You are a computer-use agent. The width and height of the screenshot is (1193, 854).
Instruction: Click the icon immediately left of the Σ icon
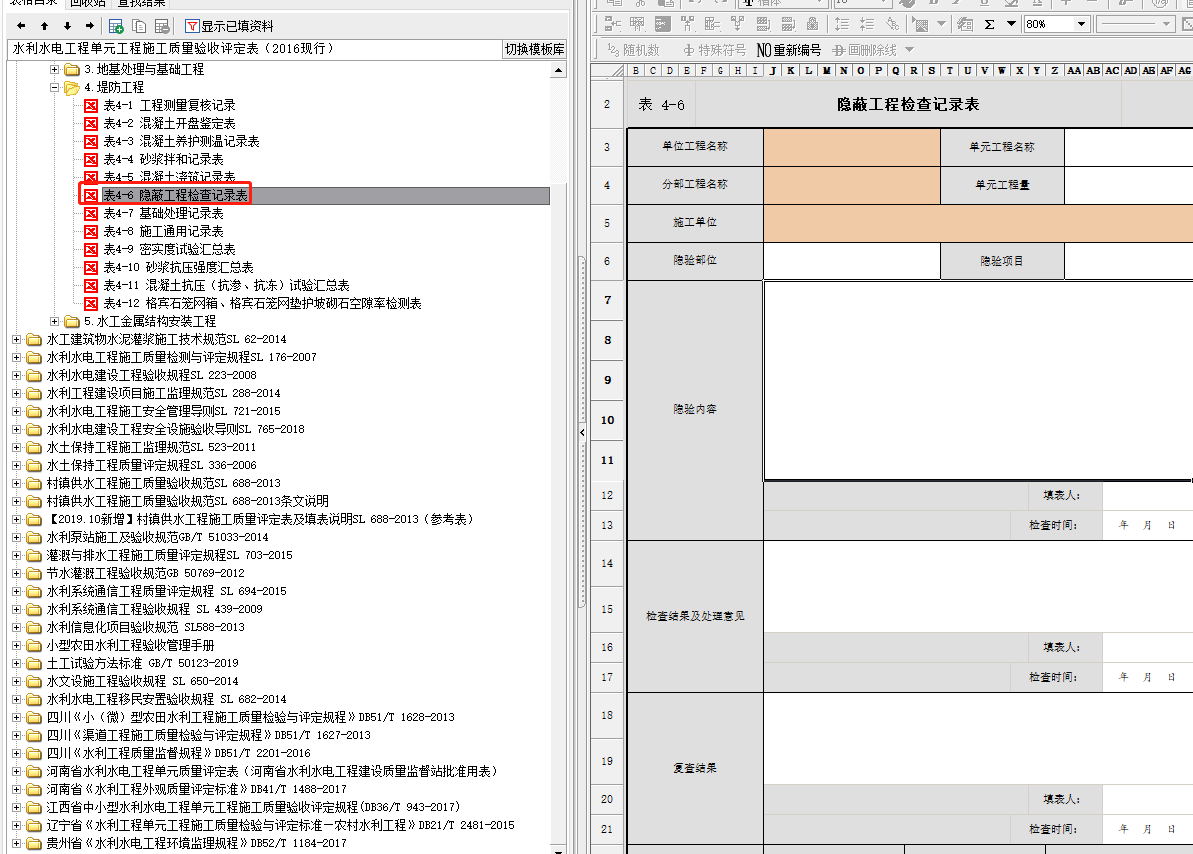pos(965,24)
